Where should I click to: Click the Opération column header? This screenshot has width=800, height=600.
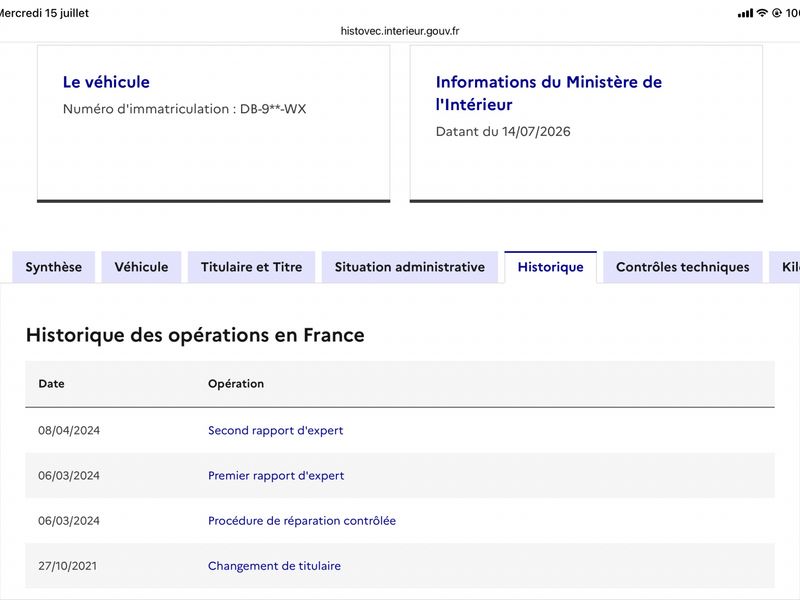[x=236, y=384]
